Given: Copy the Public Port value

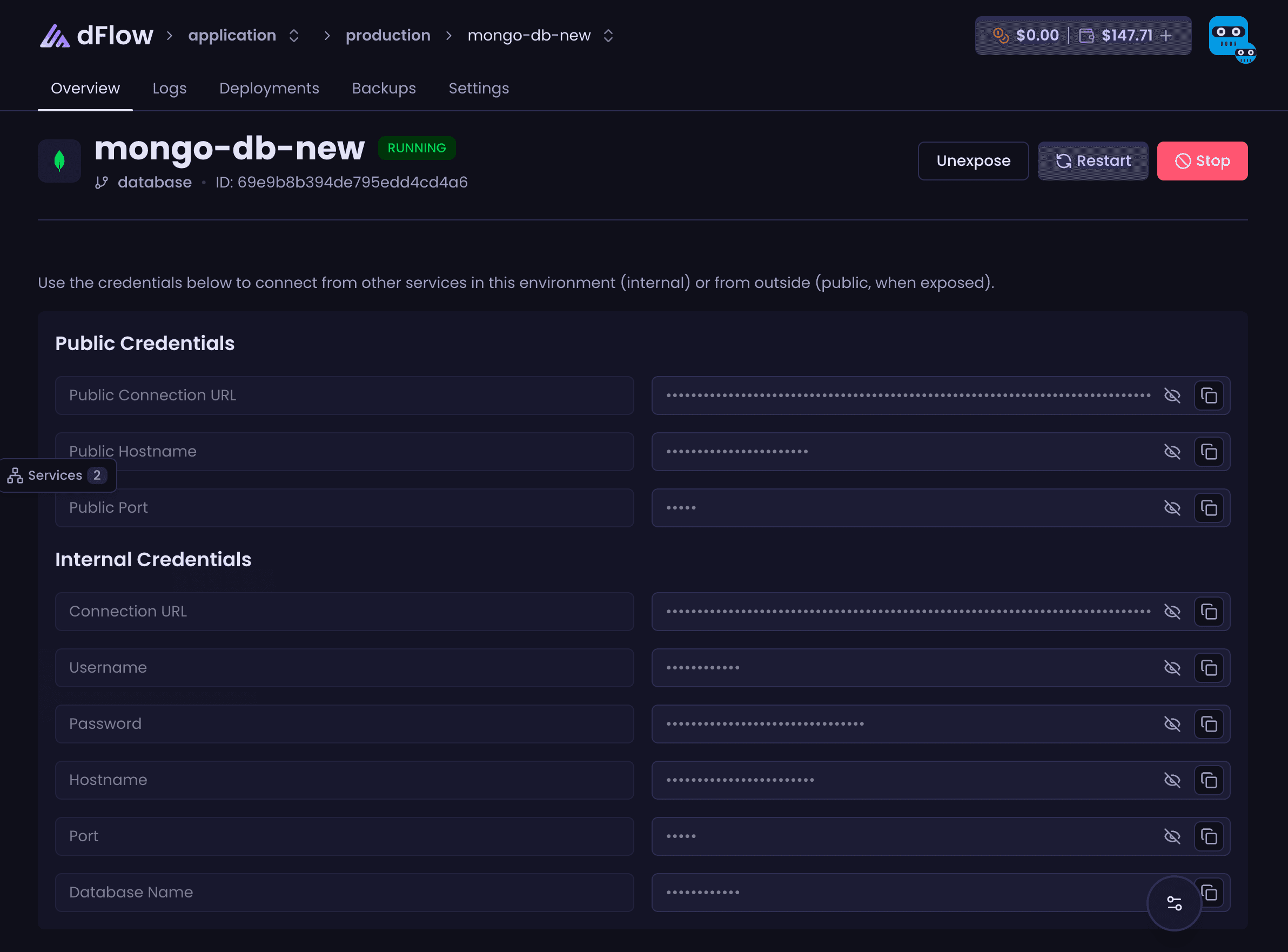Looking at the screenshot, I should 1209,508.
